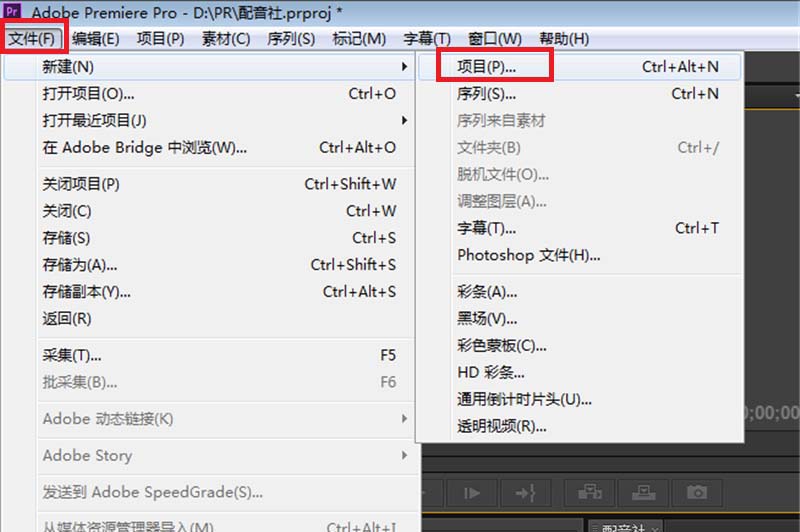Open the 标记(M) menu
Image resolution: width=800 pixels, height=532 pixels.
359,39
